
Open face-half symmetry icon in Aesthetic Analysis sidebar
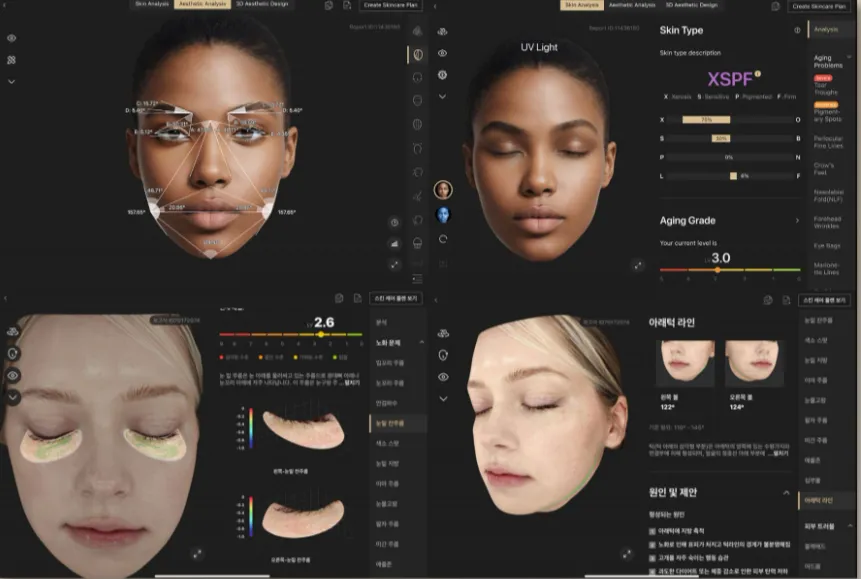click(x=418, y=54)
